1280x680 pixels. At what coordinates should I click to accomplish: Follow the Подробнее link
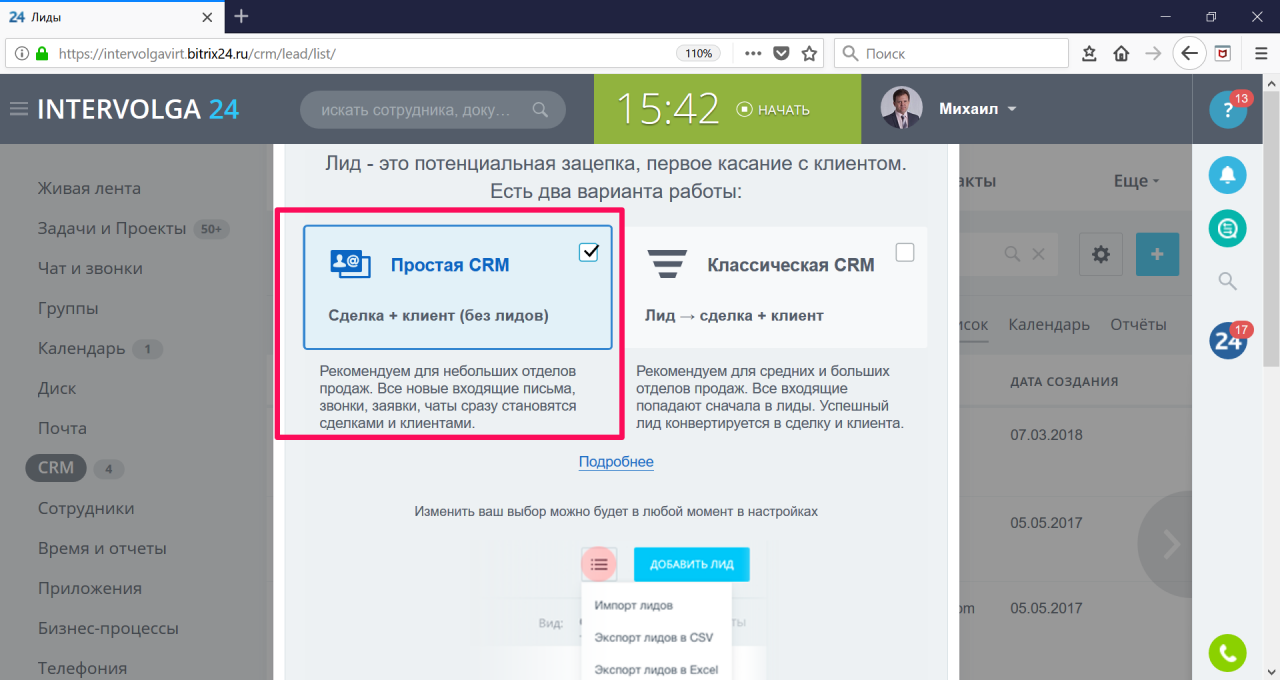click(x=616, y=461)
